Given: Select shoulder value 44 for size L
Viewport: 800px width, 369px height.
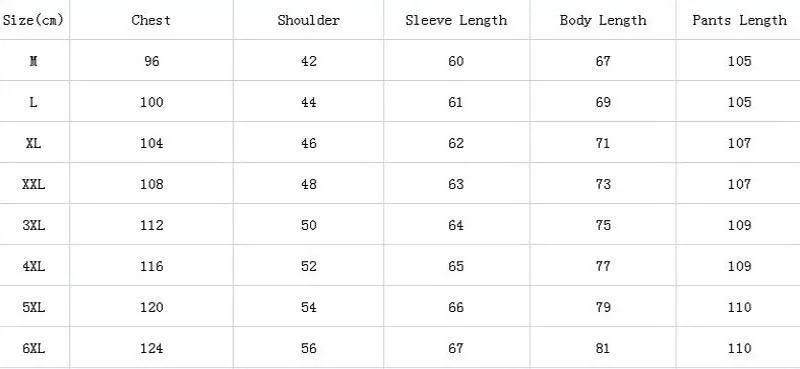Looking at the screenshot, I should [x=309, y=103].
